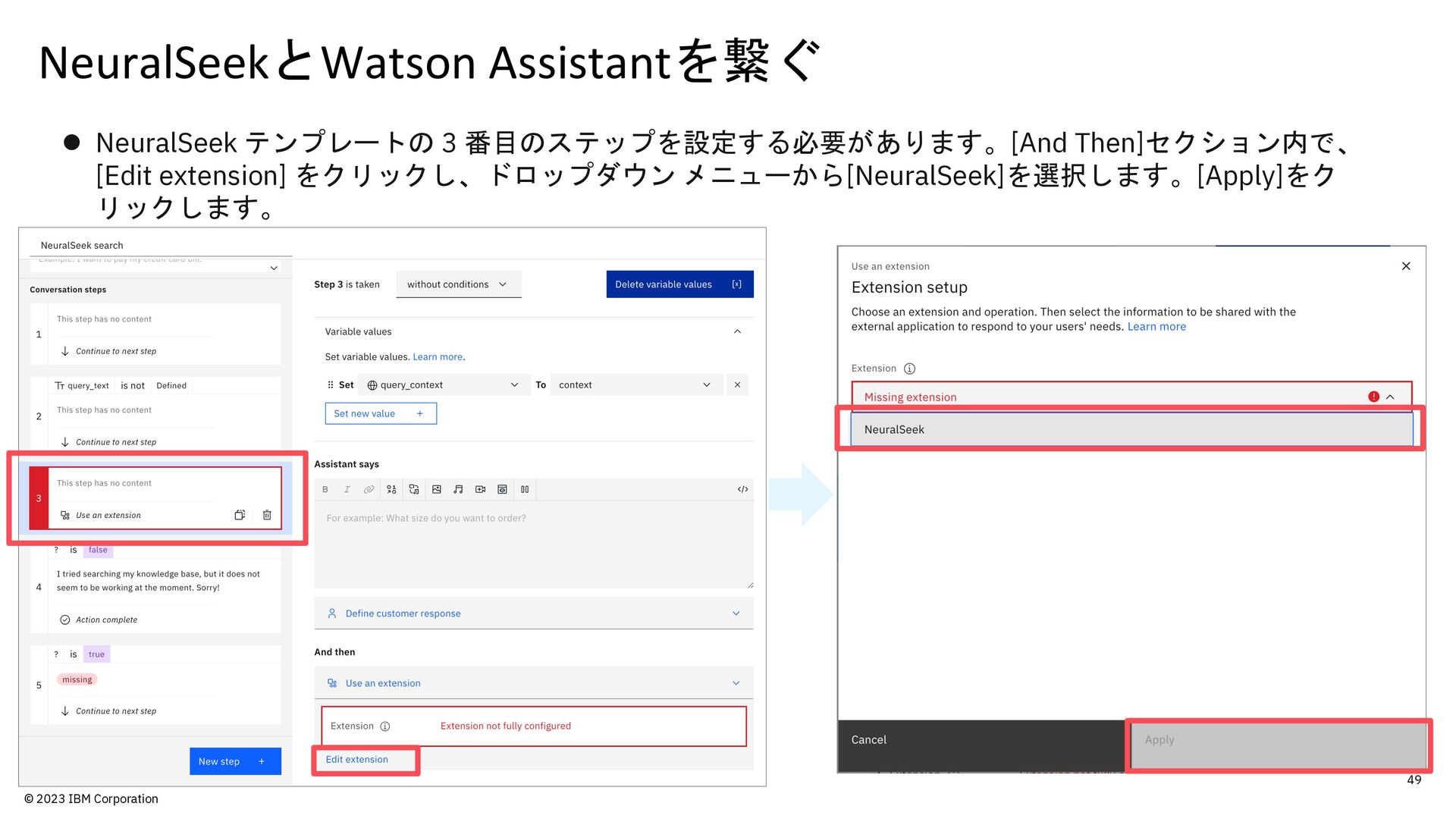The image size is (1456, 819).
Task: Toggle bold formatting in Assistant says toolbar
Action: click(325, 490)
